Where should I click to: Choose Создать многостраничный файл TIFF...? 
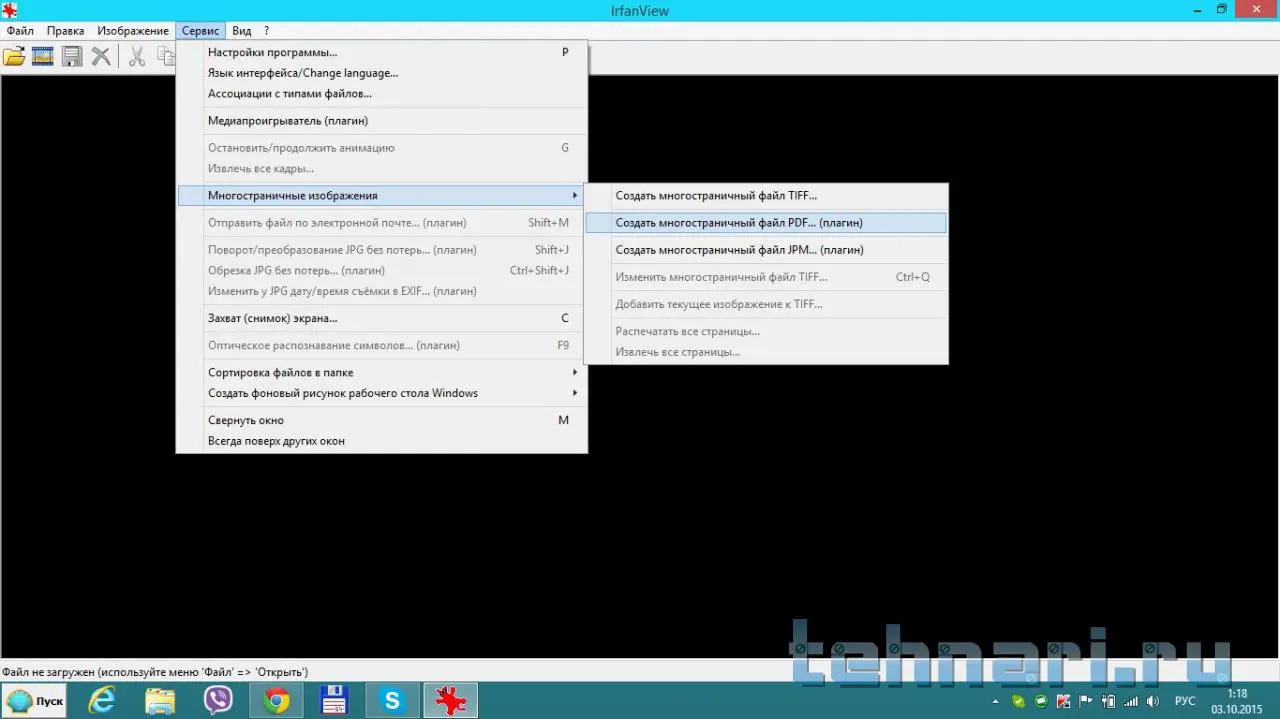[x=766, y=196]
